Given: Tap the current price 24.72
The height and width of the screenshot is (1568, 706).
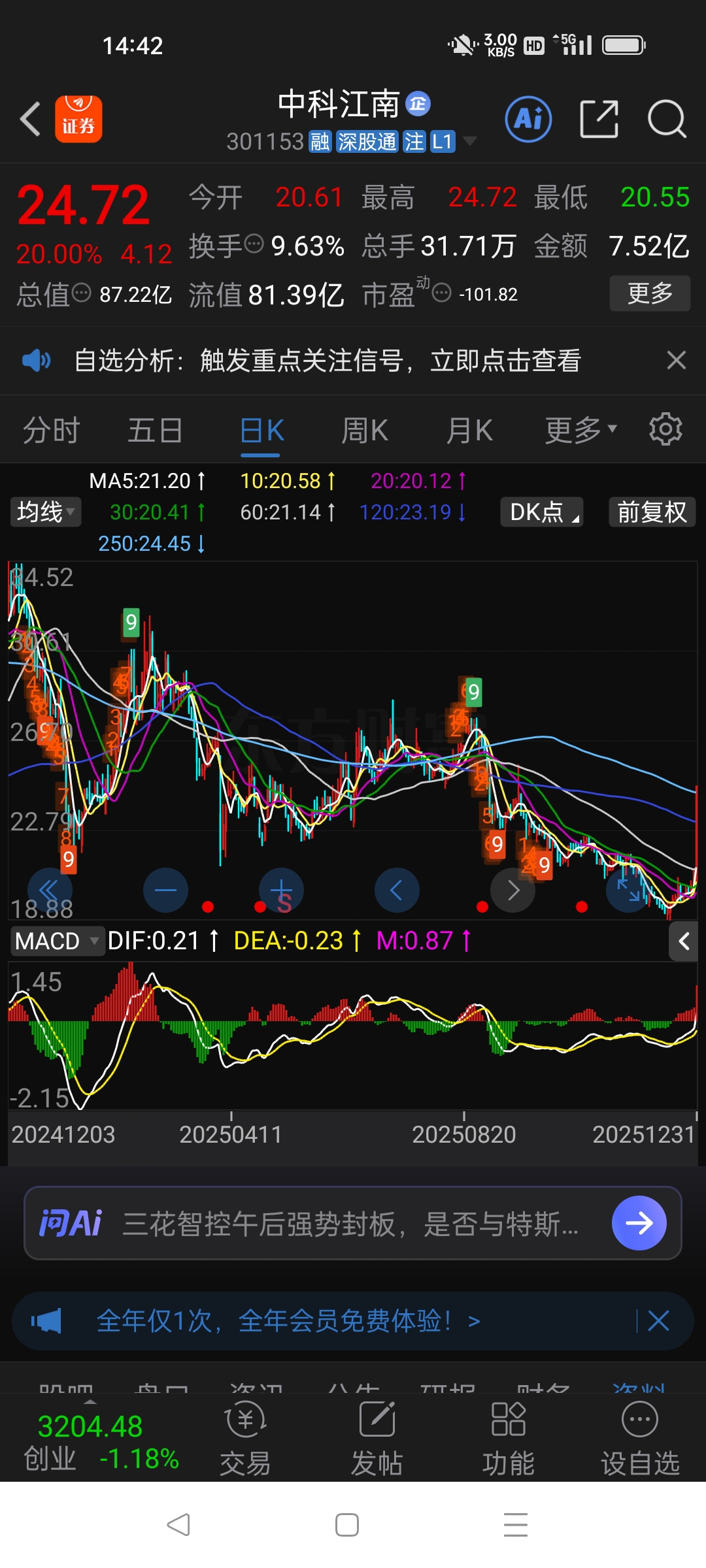Looking at the screenshot, I should click(83, 205).
